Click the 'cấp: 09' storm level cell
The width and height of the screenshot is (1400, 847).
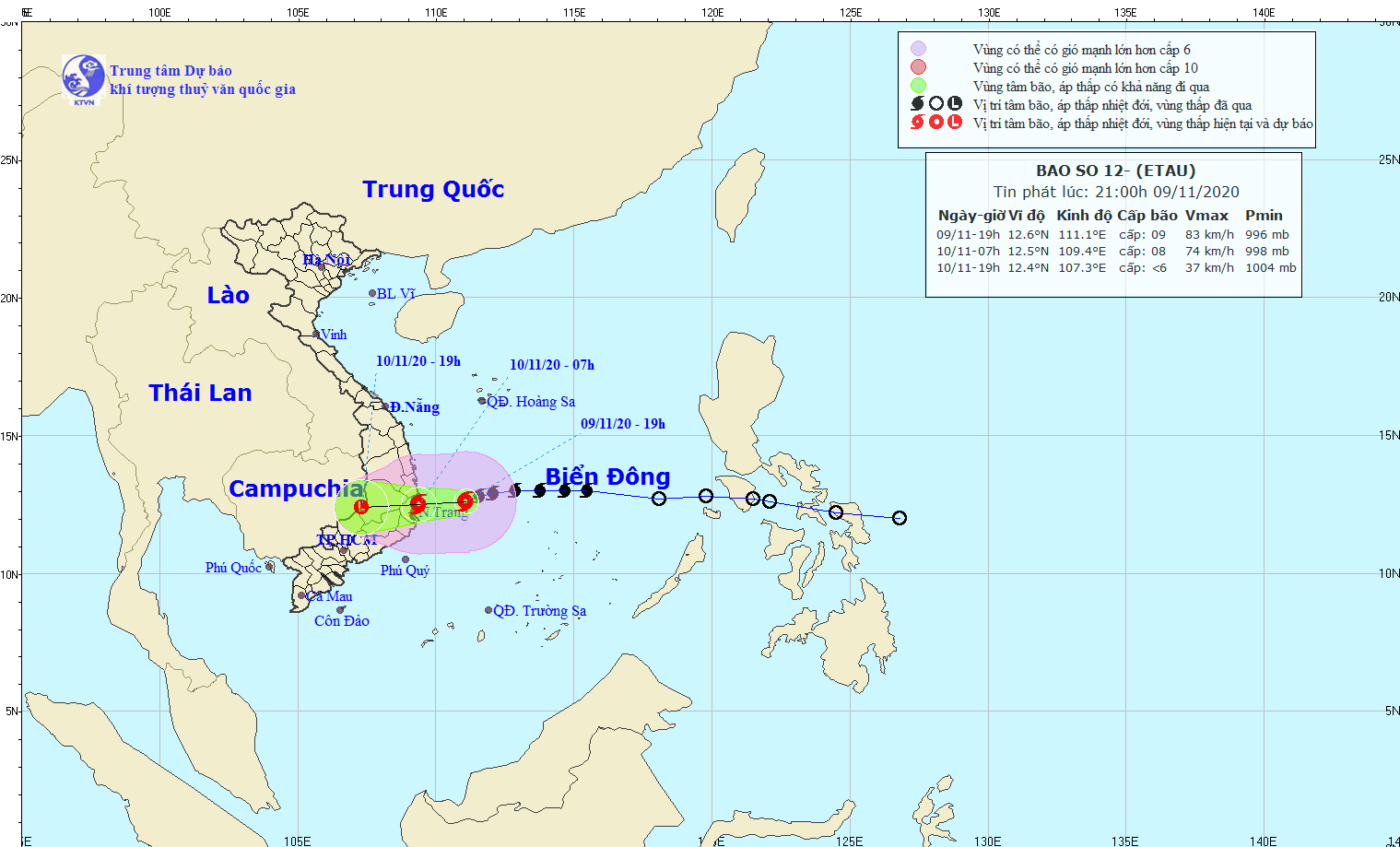pos(1142,235)
